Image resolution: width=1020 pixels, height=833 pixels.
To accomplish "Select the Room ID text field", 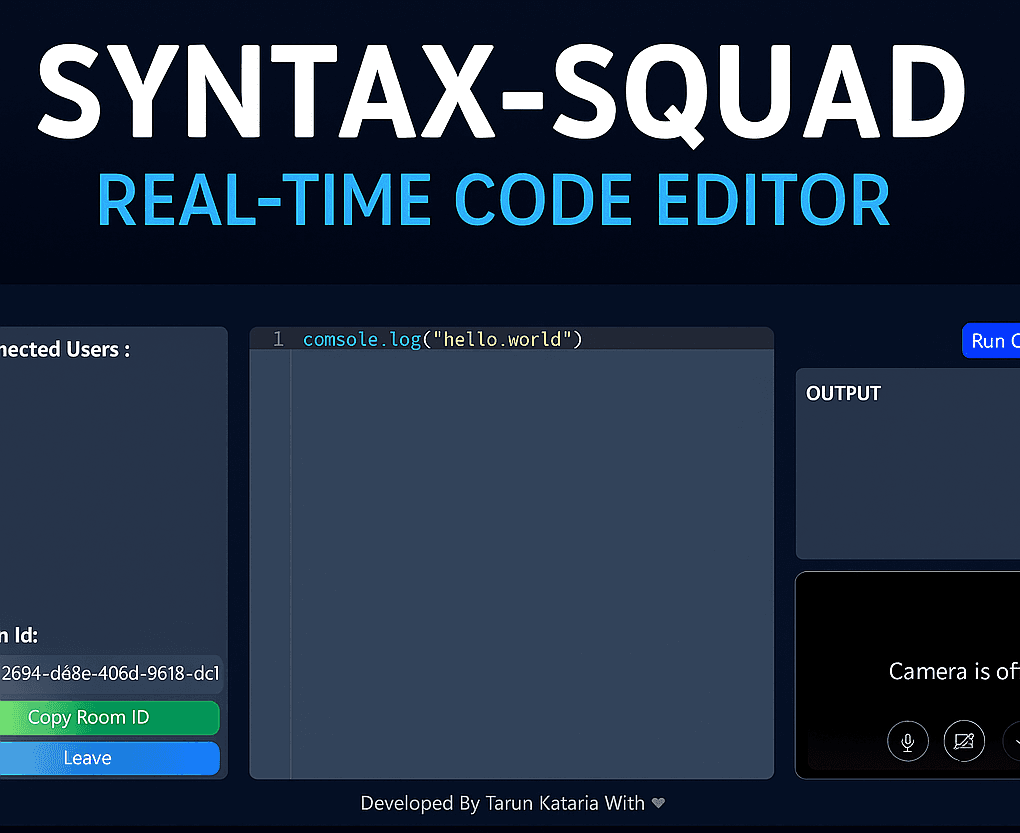I will [x=108, y=674].
